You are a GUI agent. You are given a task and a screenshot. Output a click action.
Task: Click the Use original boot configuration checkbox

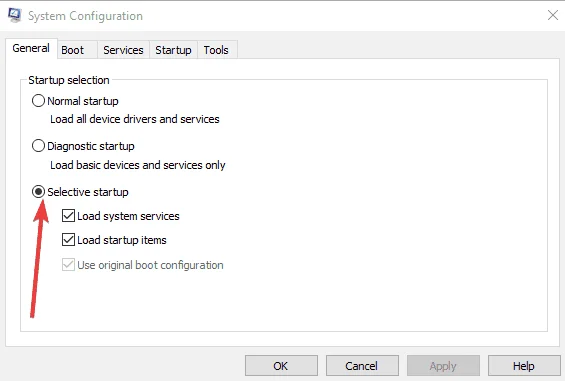[x=68, y=265]
